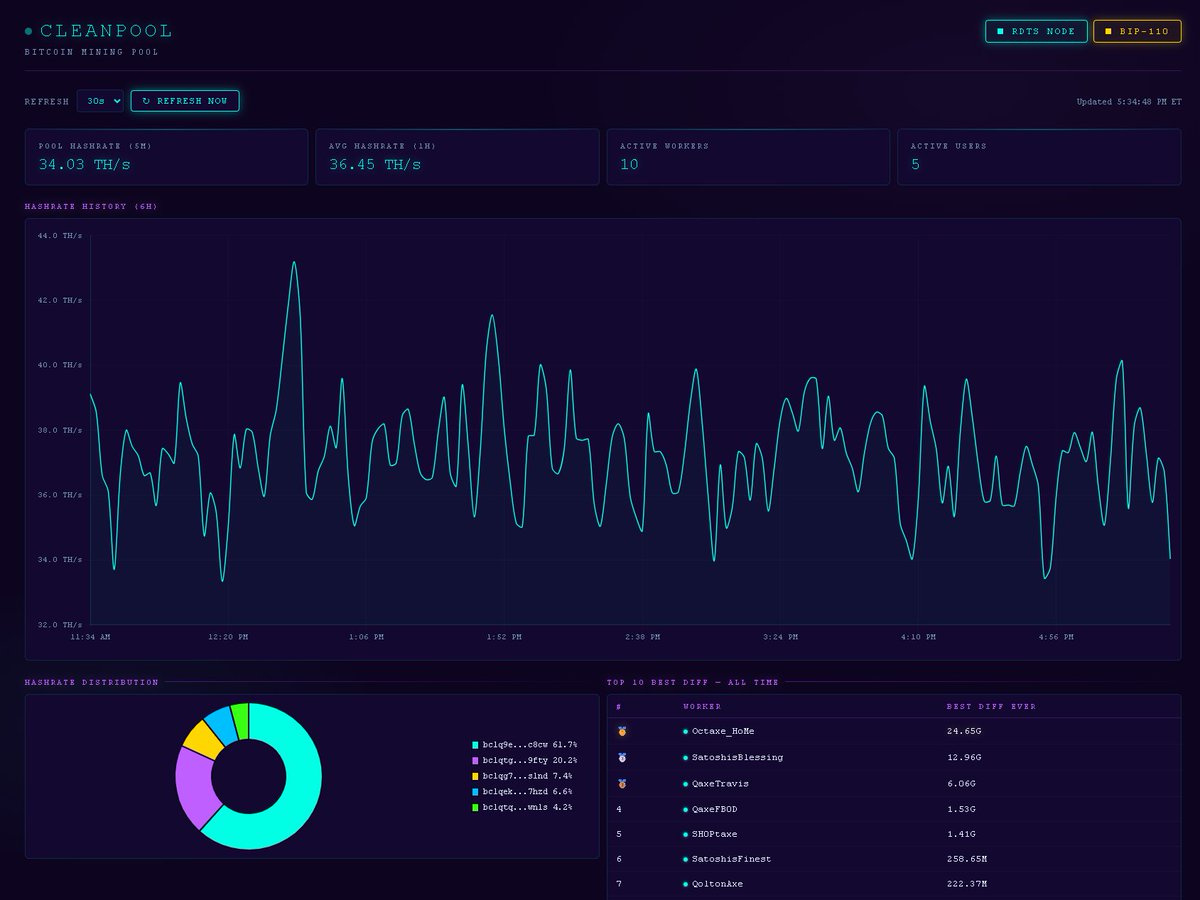Select the QoltonAxe worker name

coord(717,884)
